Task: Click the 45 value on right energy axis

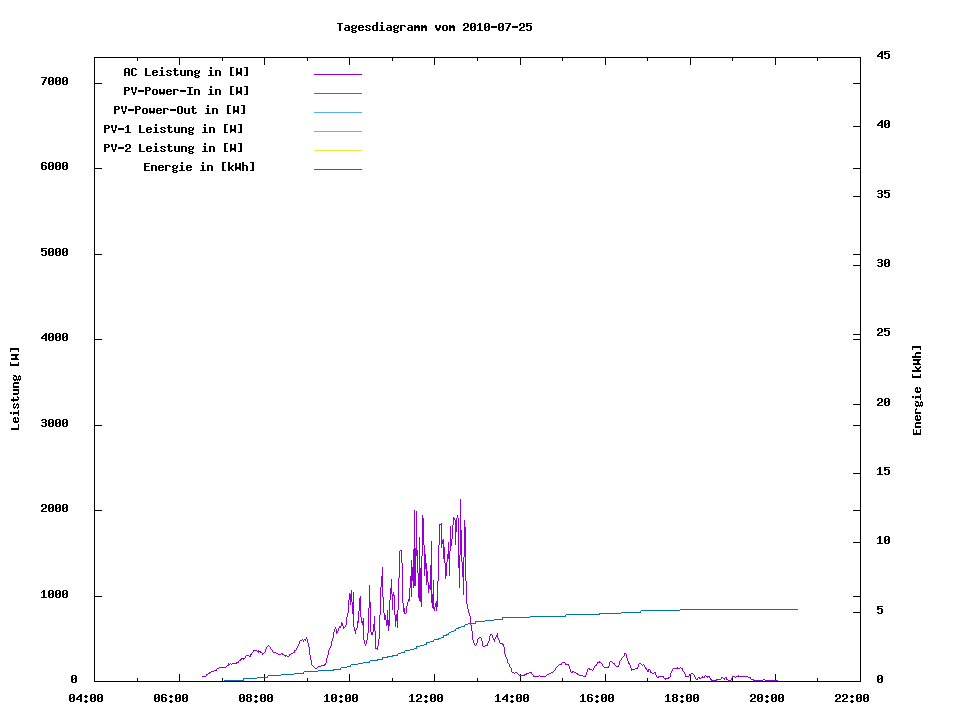Action: pos(883,55)
